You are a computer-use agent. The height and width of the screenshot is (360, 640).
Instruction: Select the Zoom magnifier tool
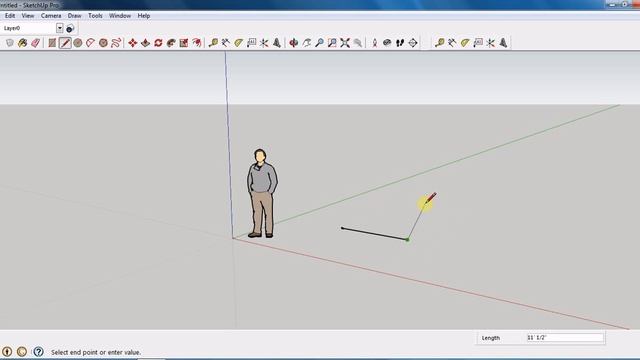[320, 42]
